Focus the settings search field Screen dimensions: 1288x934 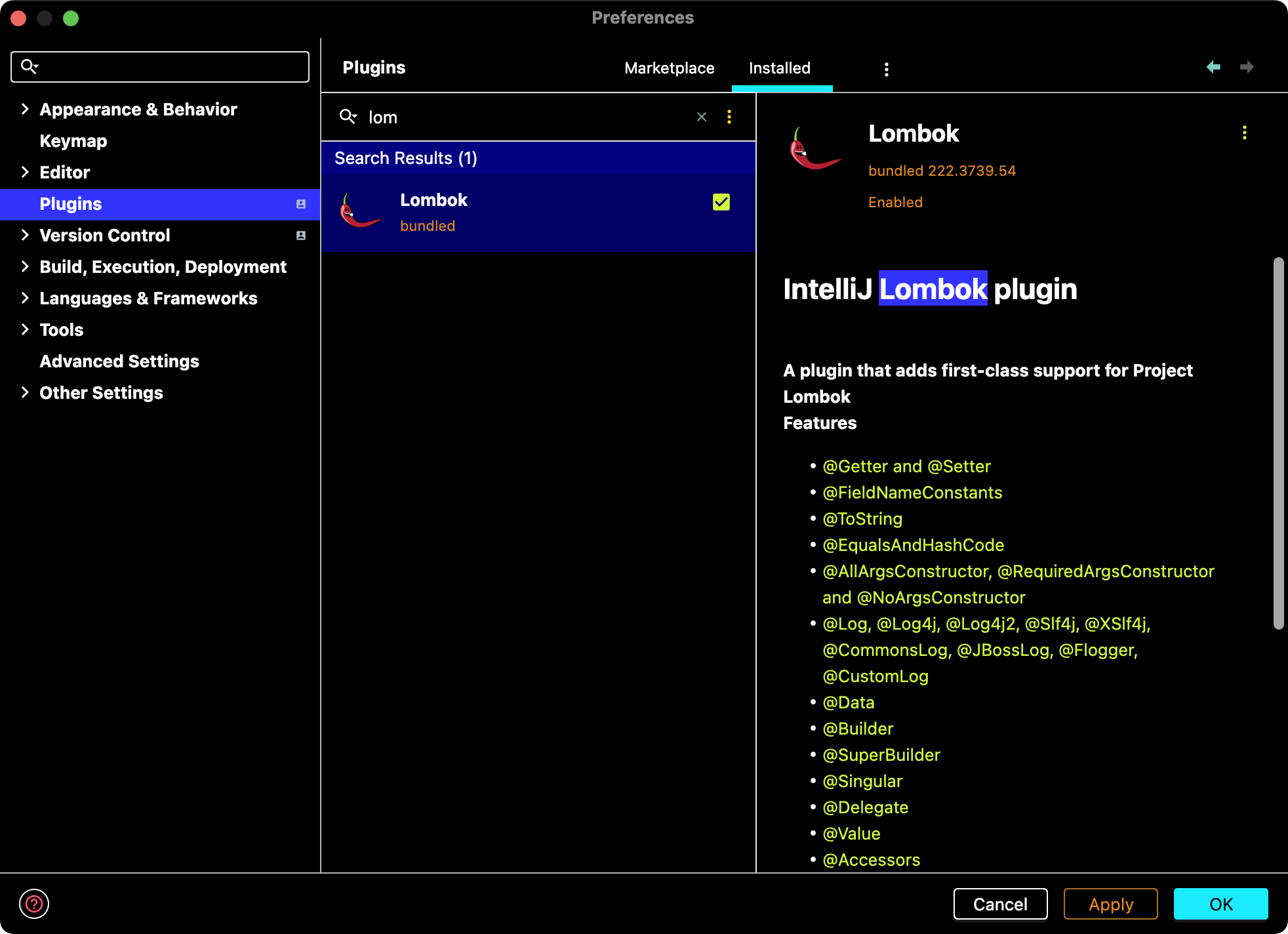tap(171, 67)
